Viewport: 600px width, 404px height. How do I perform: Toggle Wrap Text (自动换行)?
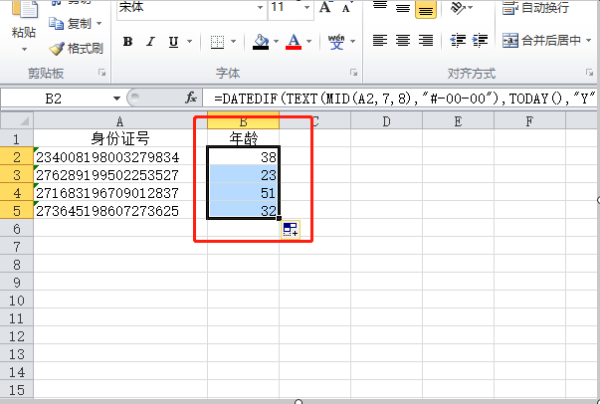click(x=535, y=8)
